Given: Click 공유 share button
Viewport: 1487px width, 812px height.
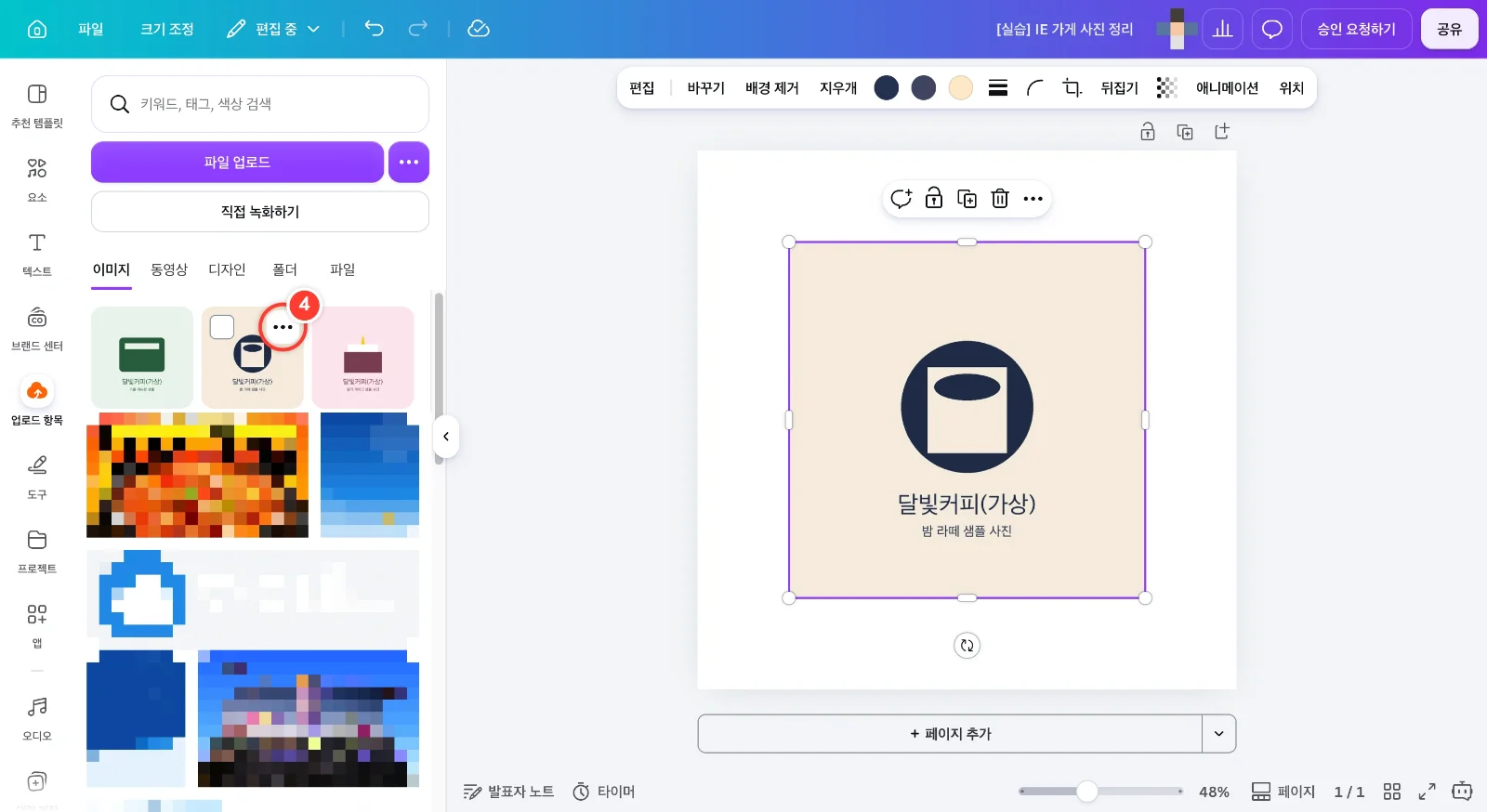Looking at the screenshot, I should (1450, 29).
